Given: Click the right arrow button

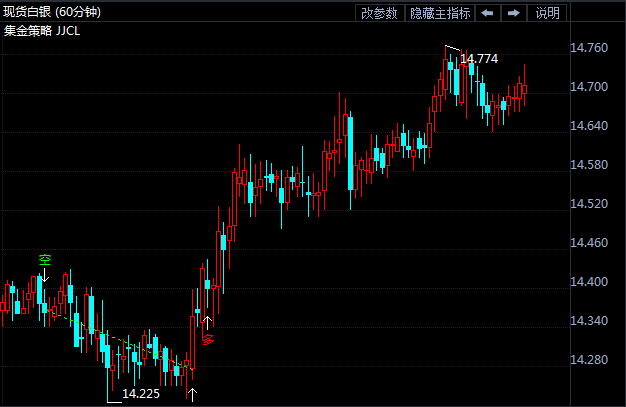Looking at the screenshot, I should pyautogui.click(x=514, y=13).
